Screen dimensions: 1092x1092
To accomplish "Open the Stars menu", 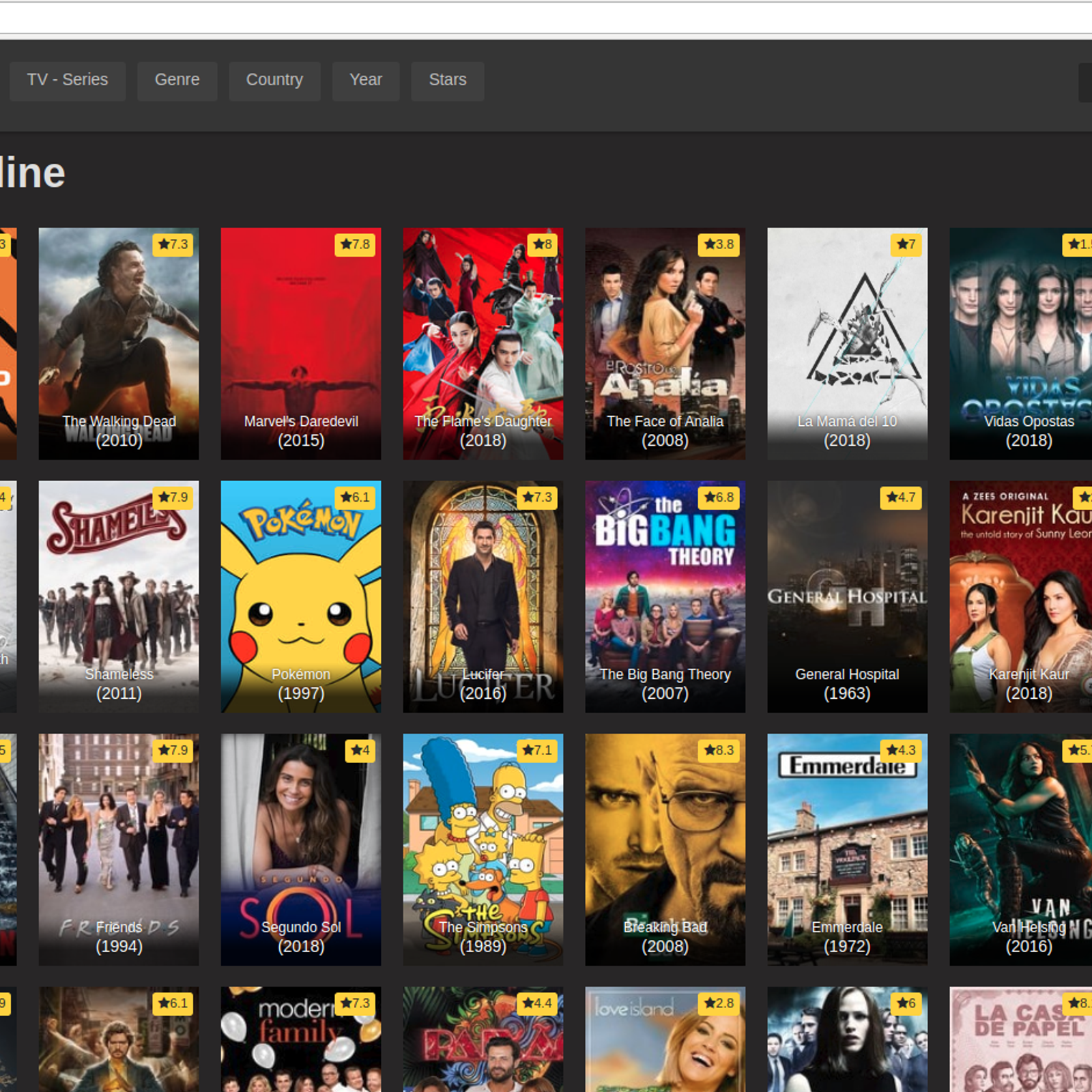I will click(448, 81).
